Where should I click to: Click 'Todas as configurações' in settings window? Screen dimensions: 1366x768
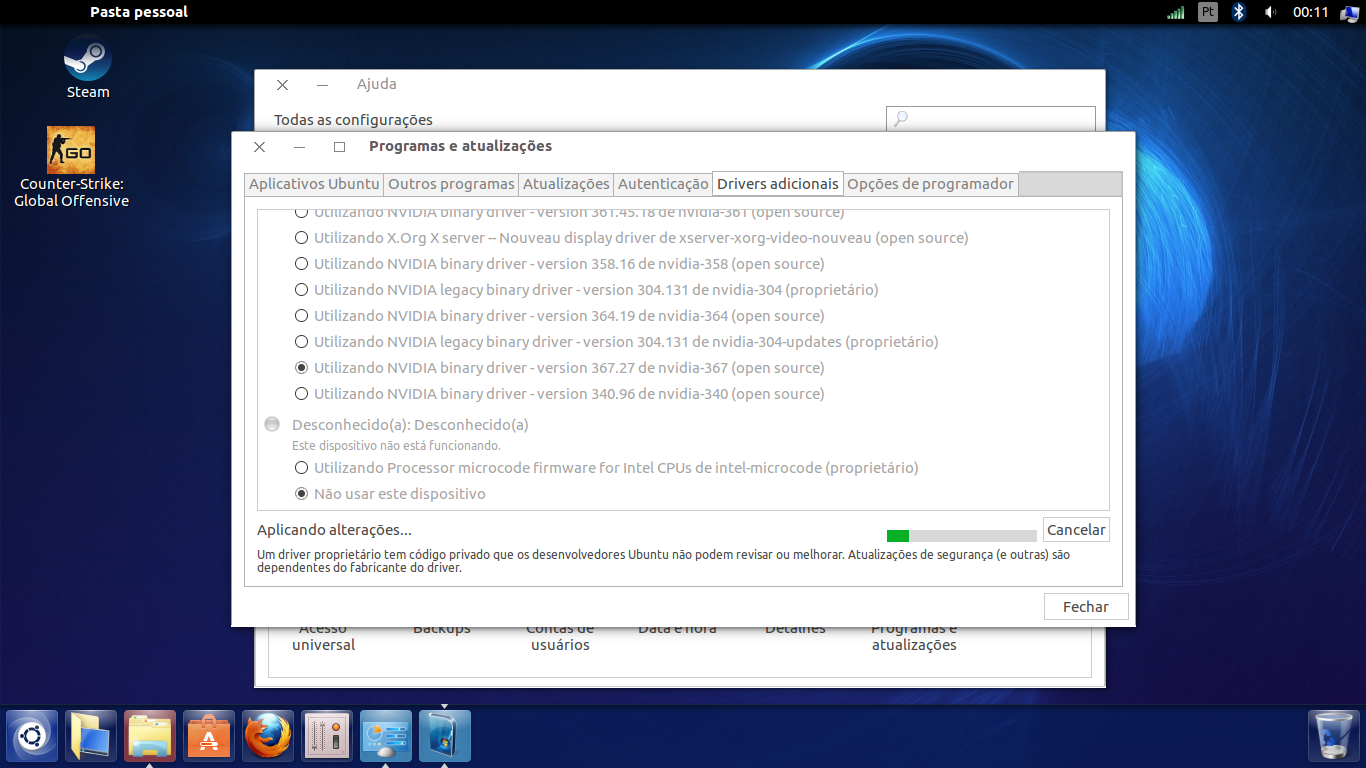pos(353,120)
